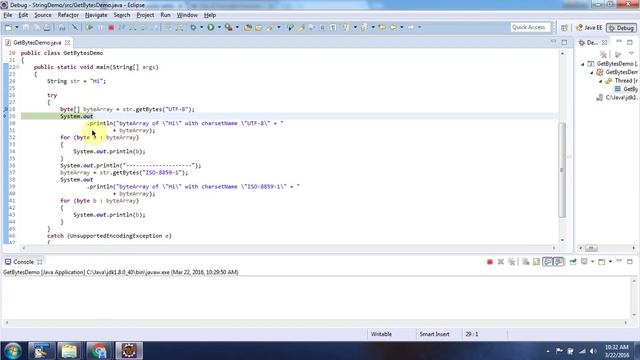This screenshot has width=640, height=360.
Task: Click the Windows Start orb
Action: [12, 351]
